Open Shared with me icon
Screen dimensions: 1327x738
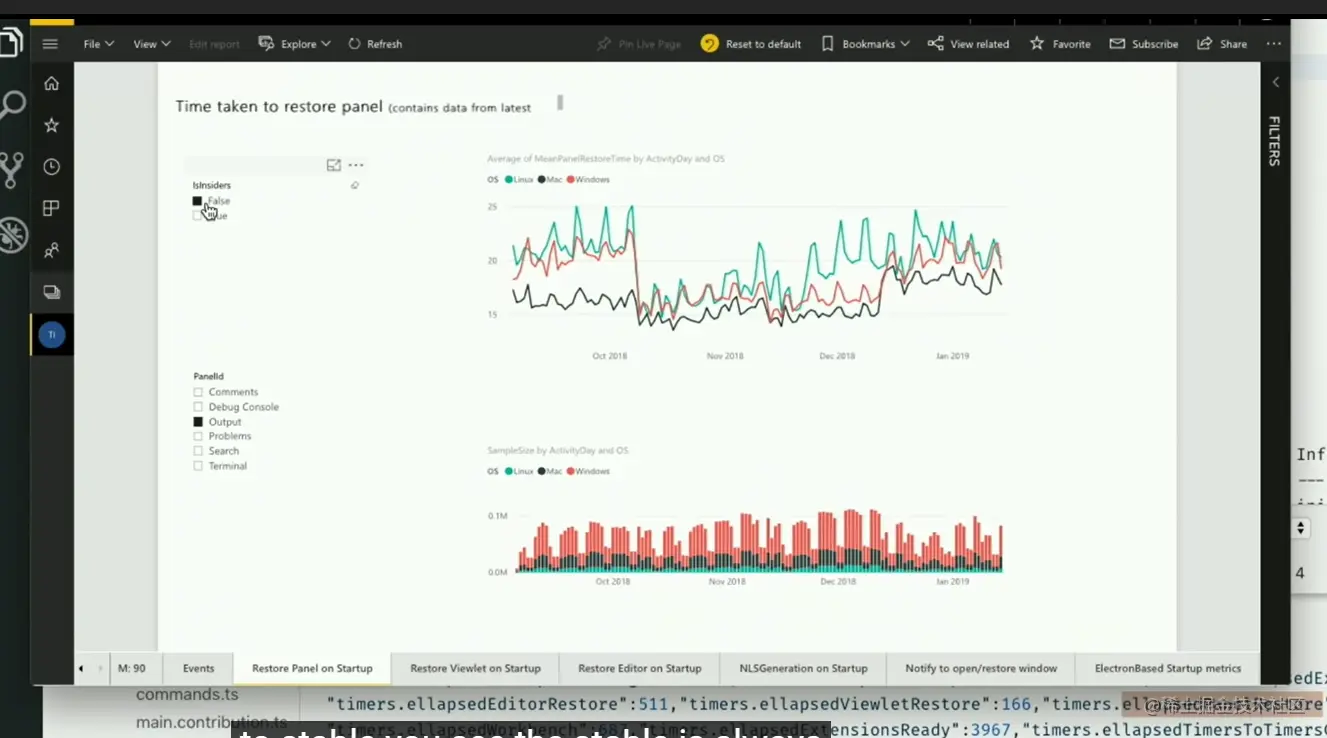pyautogui.click(x=52, y=250)
